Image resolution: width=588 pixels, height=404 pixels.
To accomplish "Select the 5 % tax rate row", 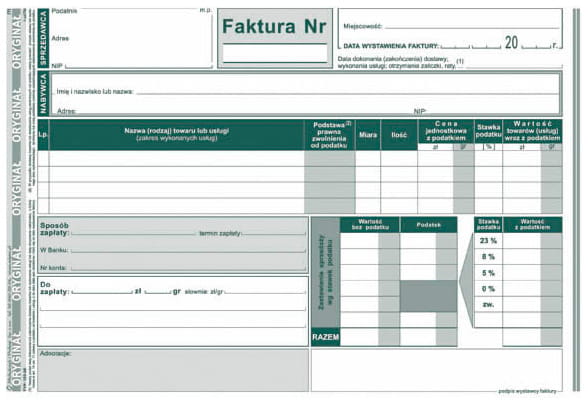I will point(518,273).
